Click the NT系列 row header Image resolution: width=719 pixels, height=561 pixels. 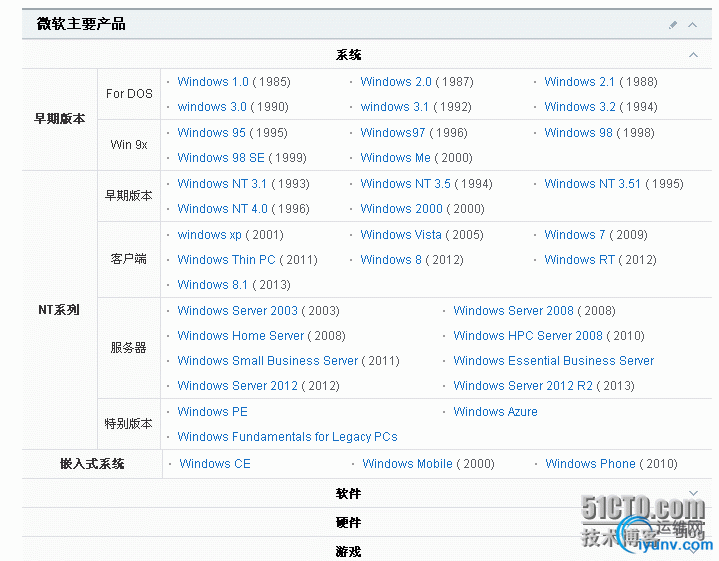(x=59, y=310)
